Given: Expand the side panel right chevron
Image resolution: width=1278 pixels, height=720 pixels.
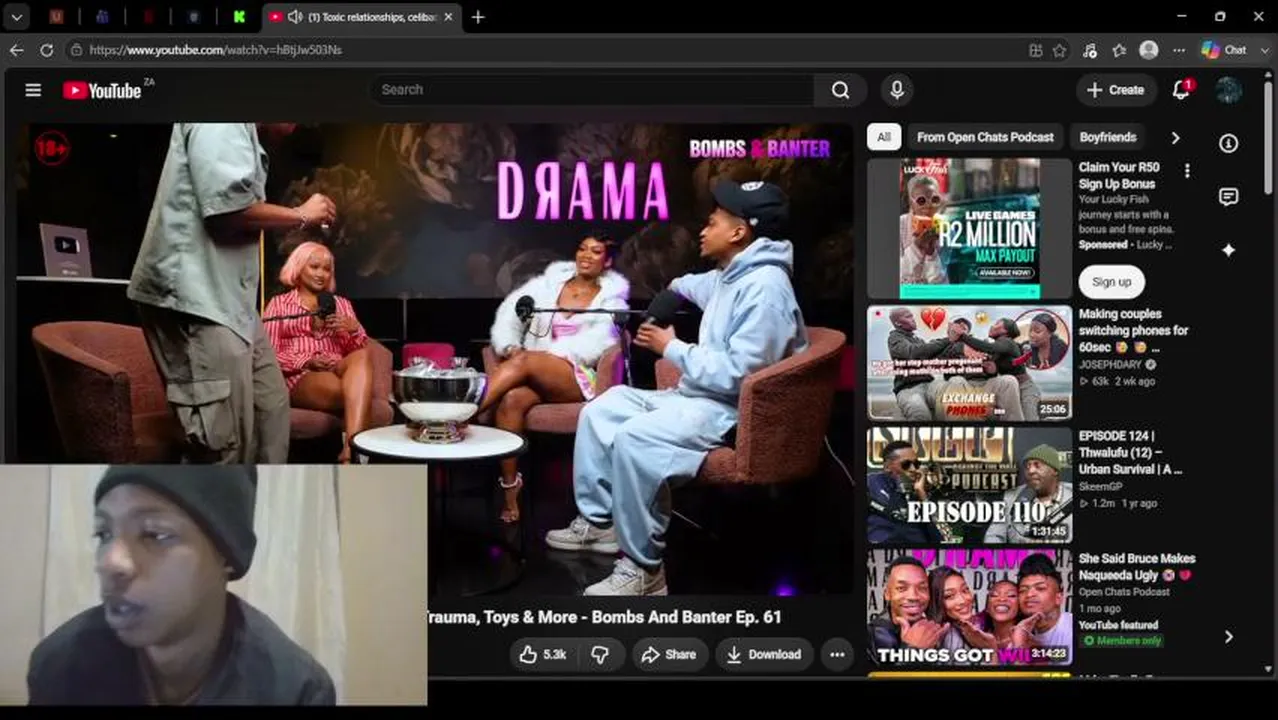Looking at the screenshot, I should click(x=1228, y=637).
